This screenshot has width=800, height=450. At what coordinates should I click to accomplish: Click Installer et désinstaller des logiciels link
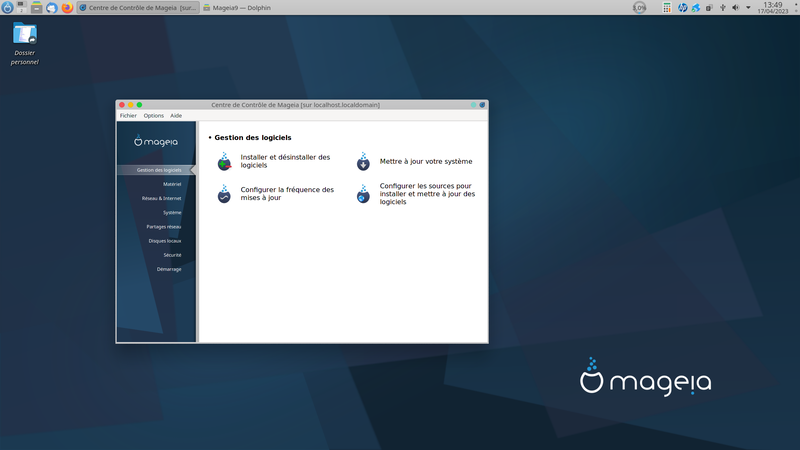(x=285, y=161)
